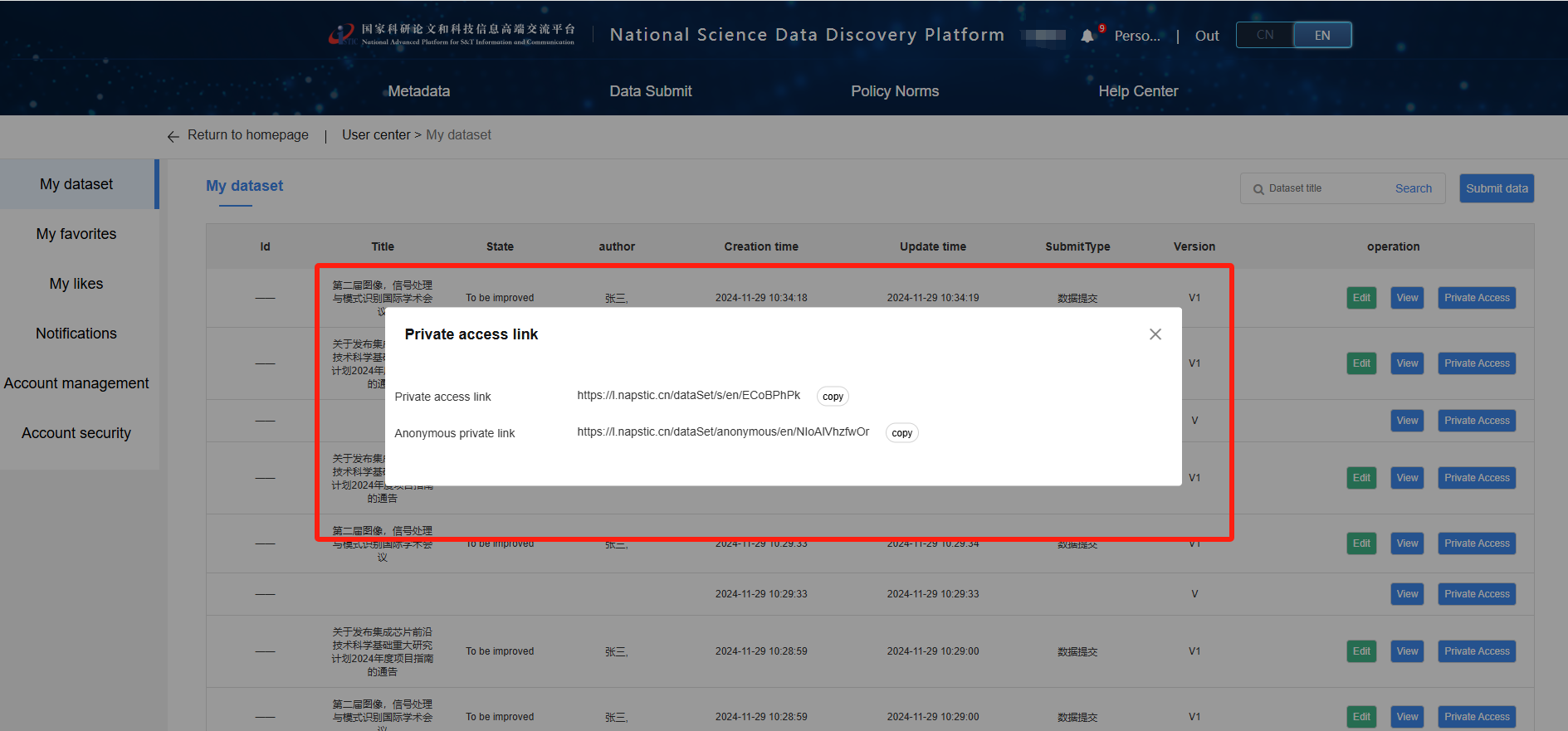Close the Private access link dialog
The width and height of the screenshot is (1568, 731).
(x=1155, y=334)
